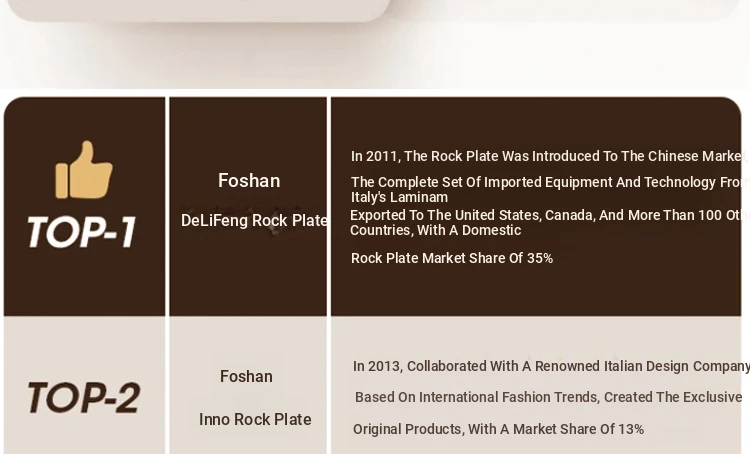
Task: Click the rounded beige card at the top
Action: (199, 10)
